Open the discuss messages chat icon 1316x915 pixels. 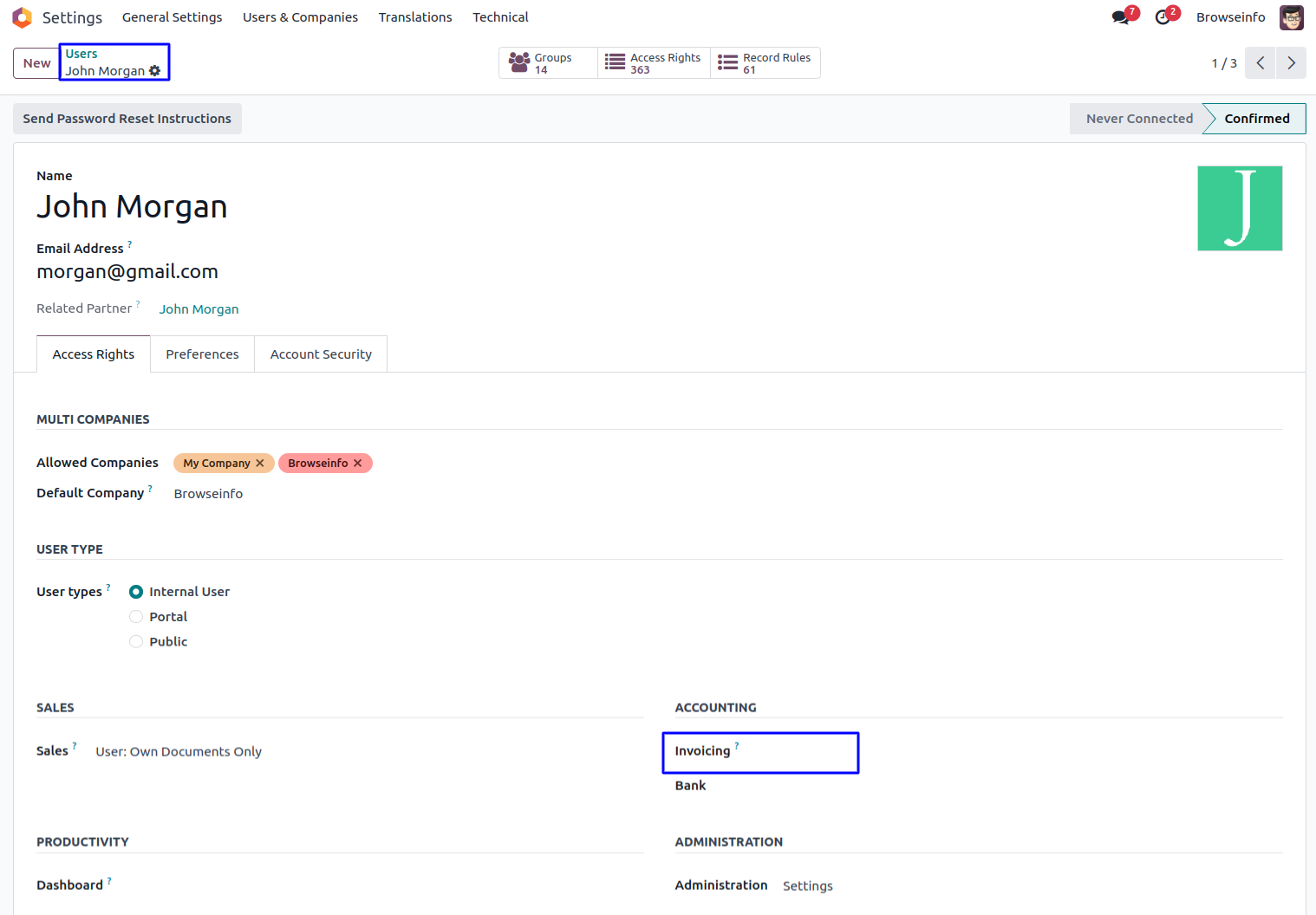coord(1121,17)
